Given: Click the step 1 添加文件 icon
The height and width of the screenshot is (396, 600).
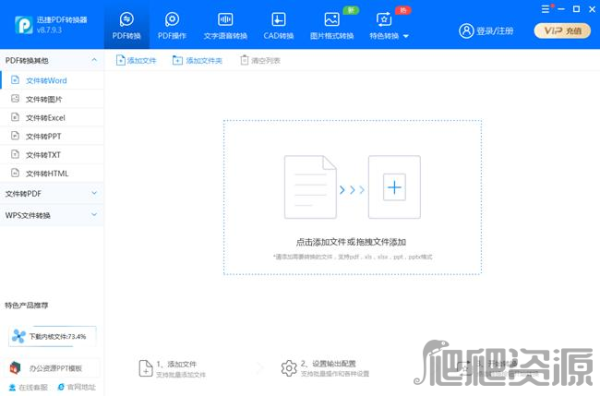Looking at the screenshot, I should (x=145, y=368).
